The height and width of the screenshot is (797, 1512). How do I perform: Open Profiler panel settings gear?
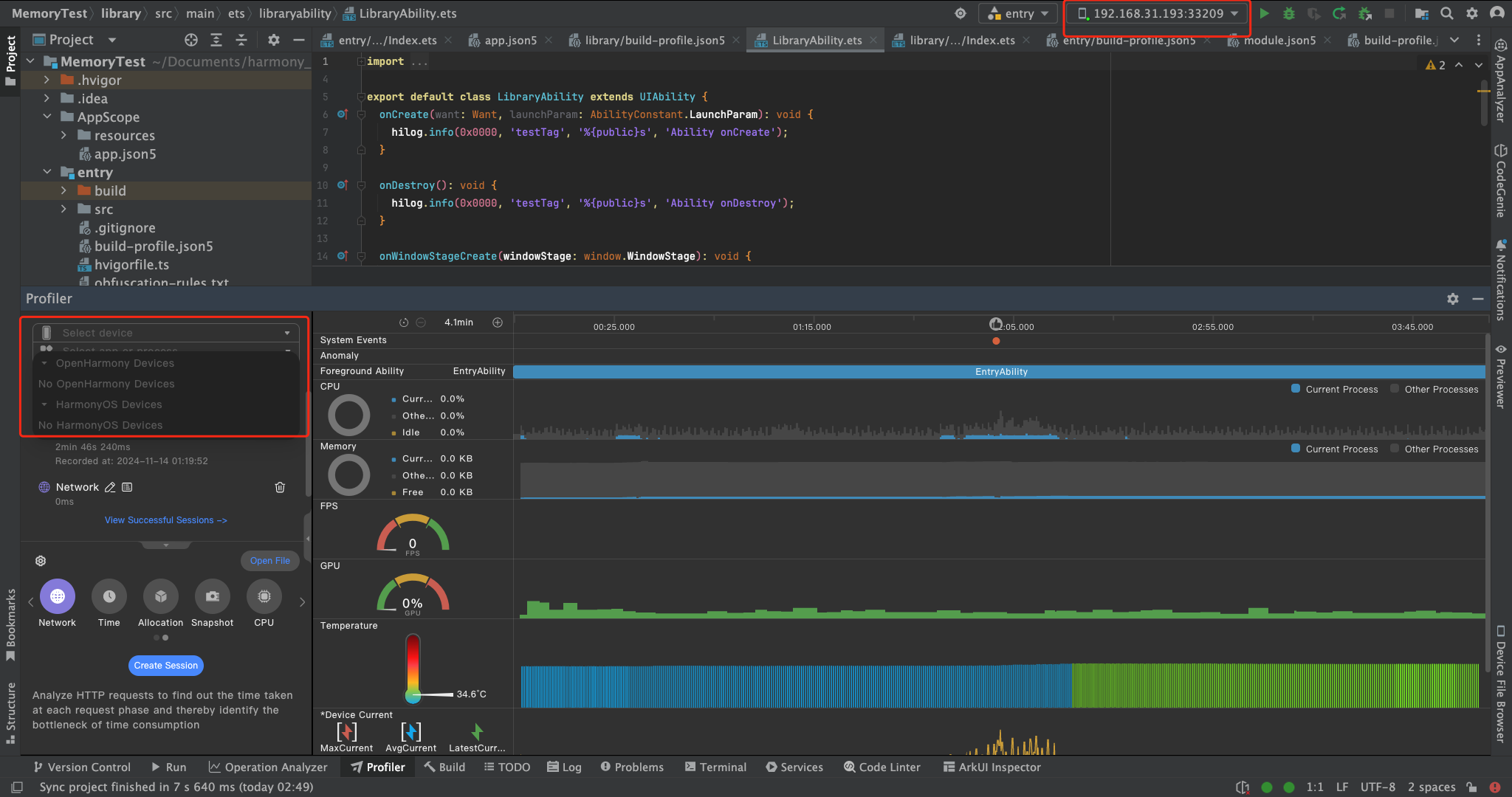(x=1453, y=299)
